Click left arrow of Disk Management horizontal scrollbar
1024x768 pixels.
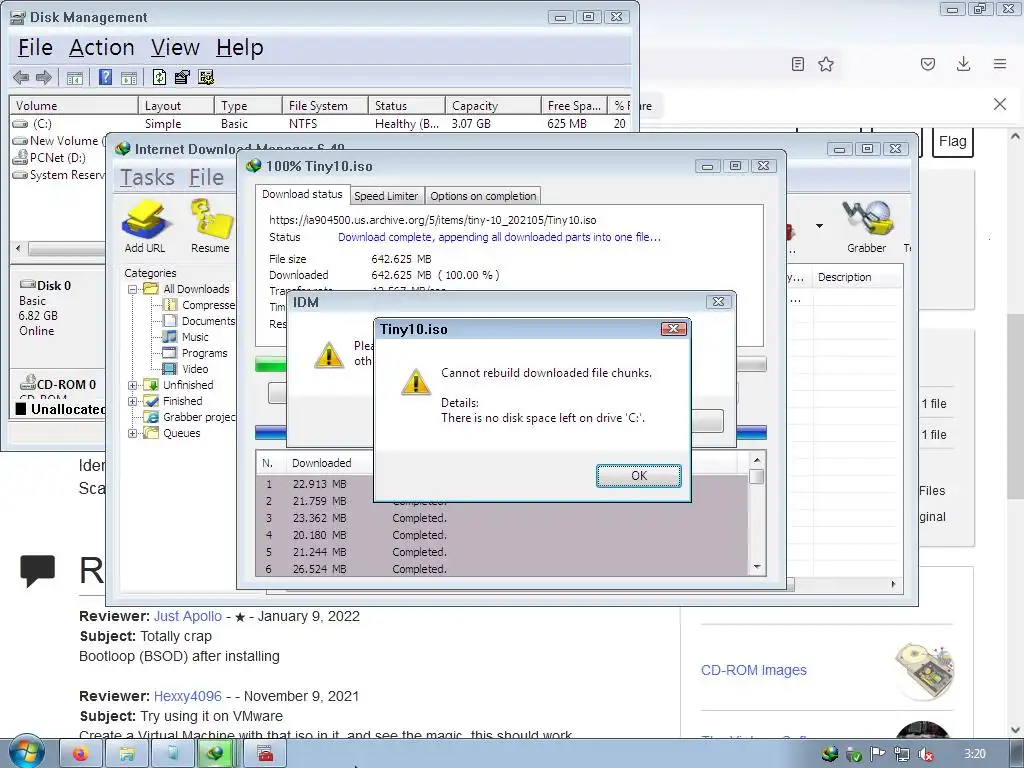(18, 248)
